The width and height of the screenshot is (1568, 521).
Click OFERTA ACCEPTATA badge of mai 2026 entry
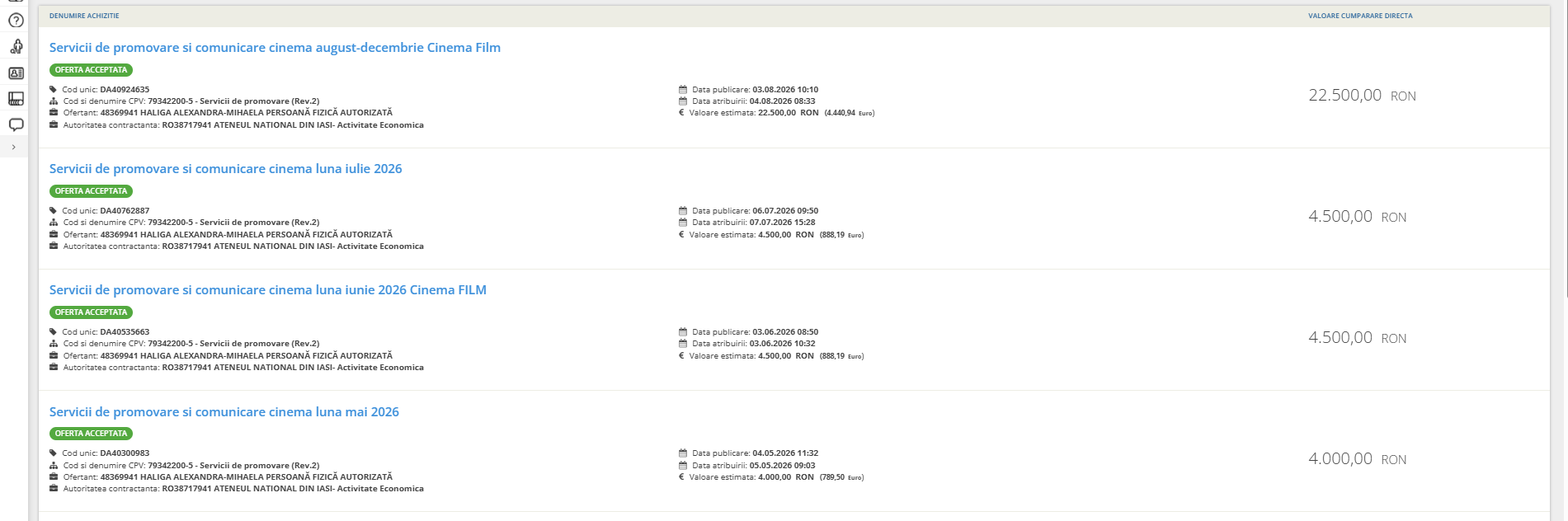(x=91, y=434)
